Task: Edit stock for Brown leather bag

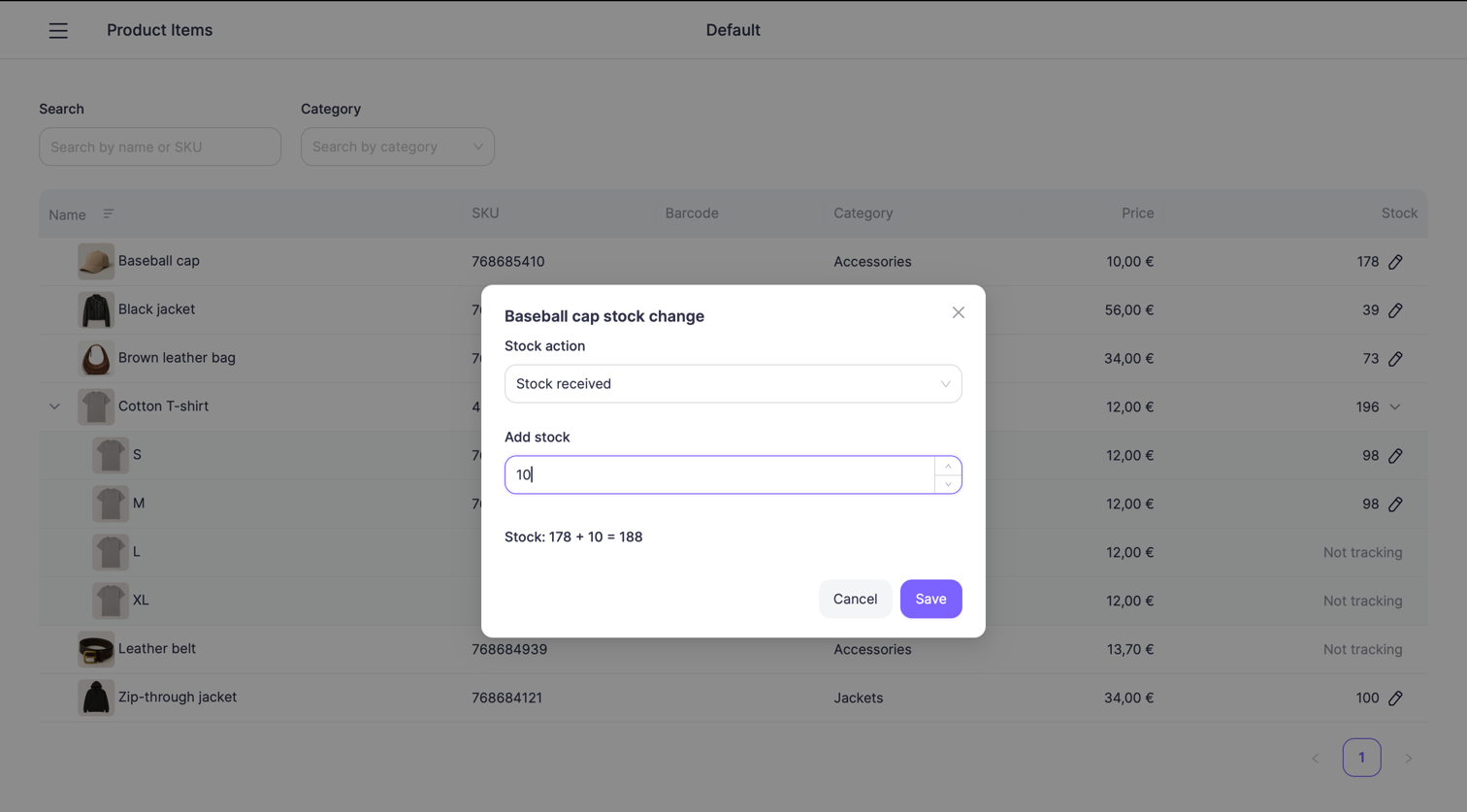Action: click(x=1396, y=358)
